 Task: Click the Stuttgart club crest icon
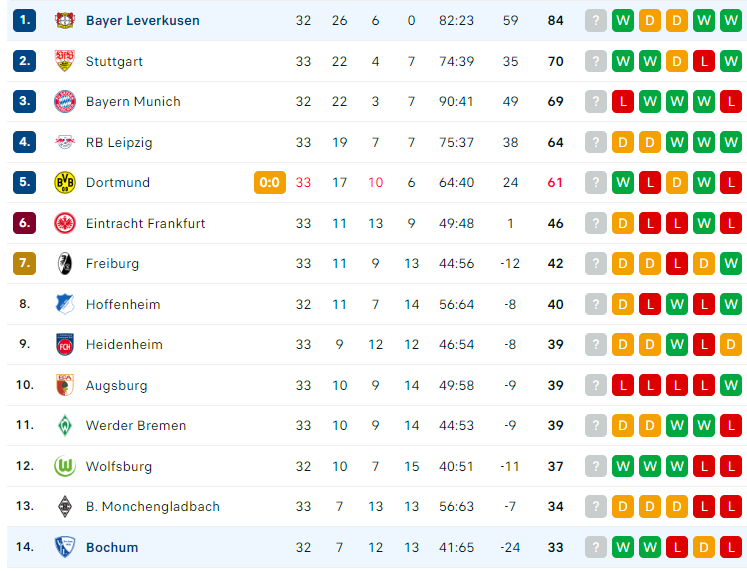point(65,61)
